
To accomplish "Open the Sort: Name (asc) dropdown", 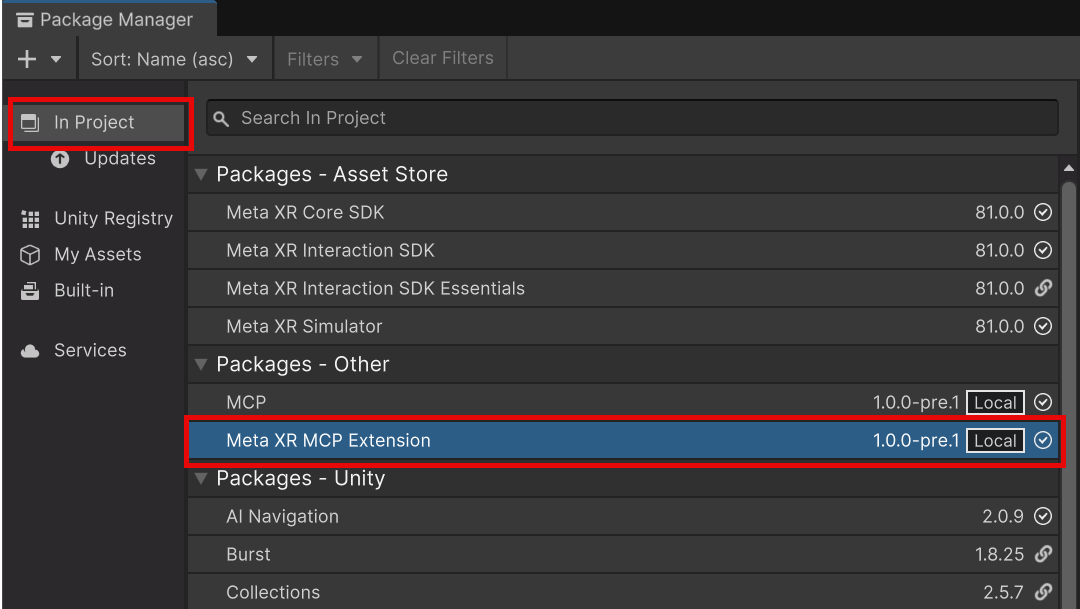I will [174, 59].
